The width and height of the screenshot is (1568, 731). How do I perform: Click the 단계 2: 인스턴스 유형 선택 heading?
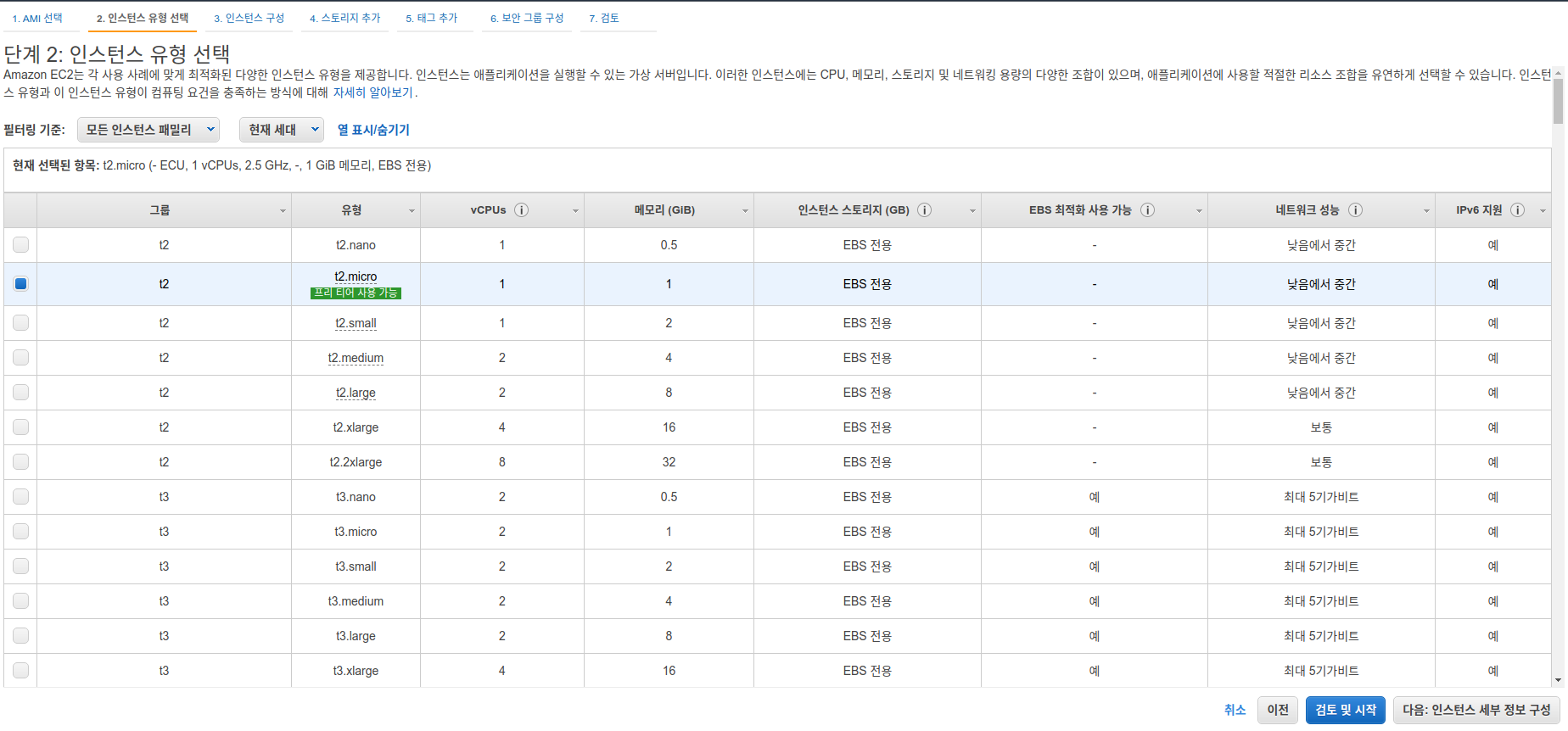(117, 54)
